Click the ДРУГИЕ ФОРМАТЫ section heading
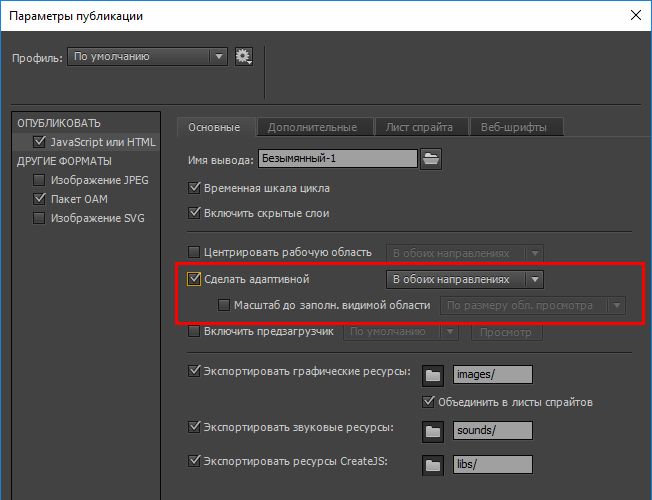 (64, 161)
